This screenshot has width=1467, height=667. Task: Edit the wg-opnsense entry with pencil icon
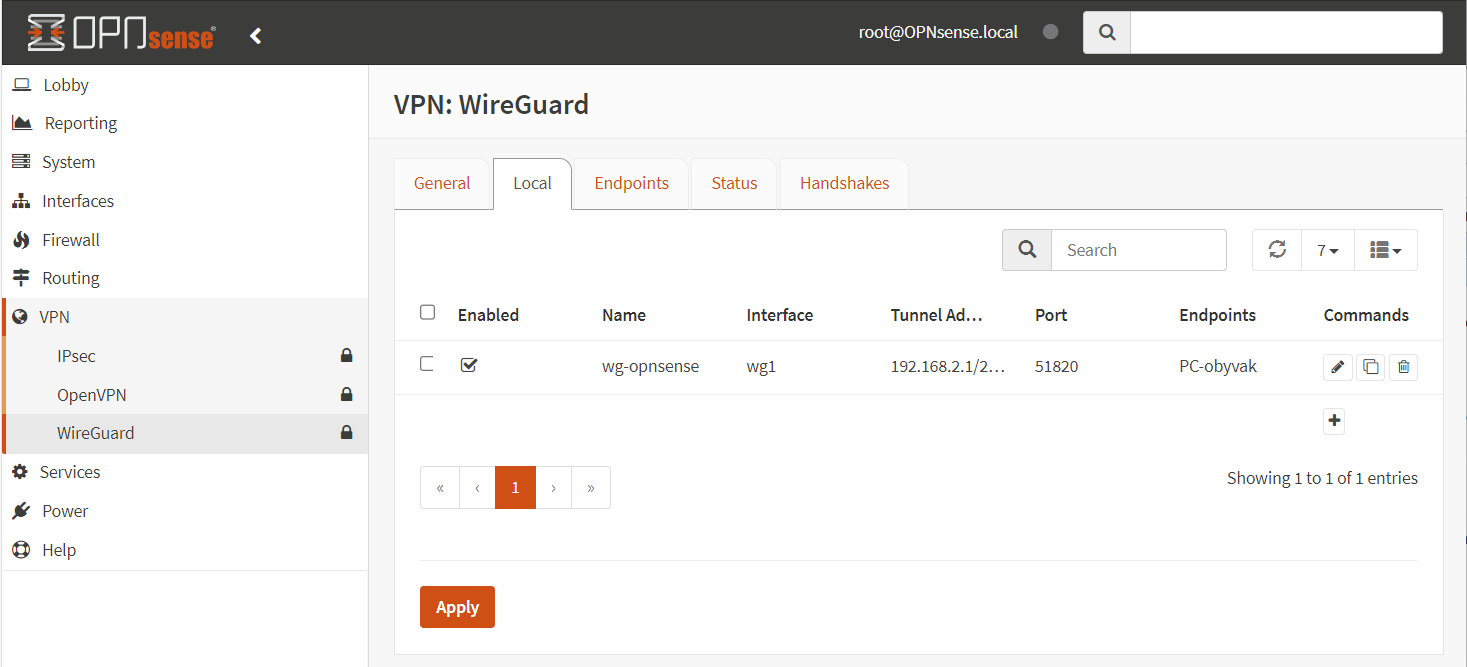click(1337, 367)
